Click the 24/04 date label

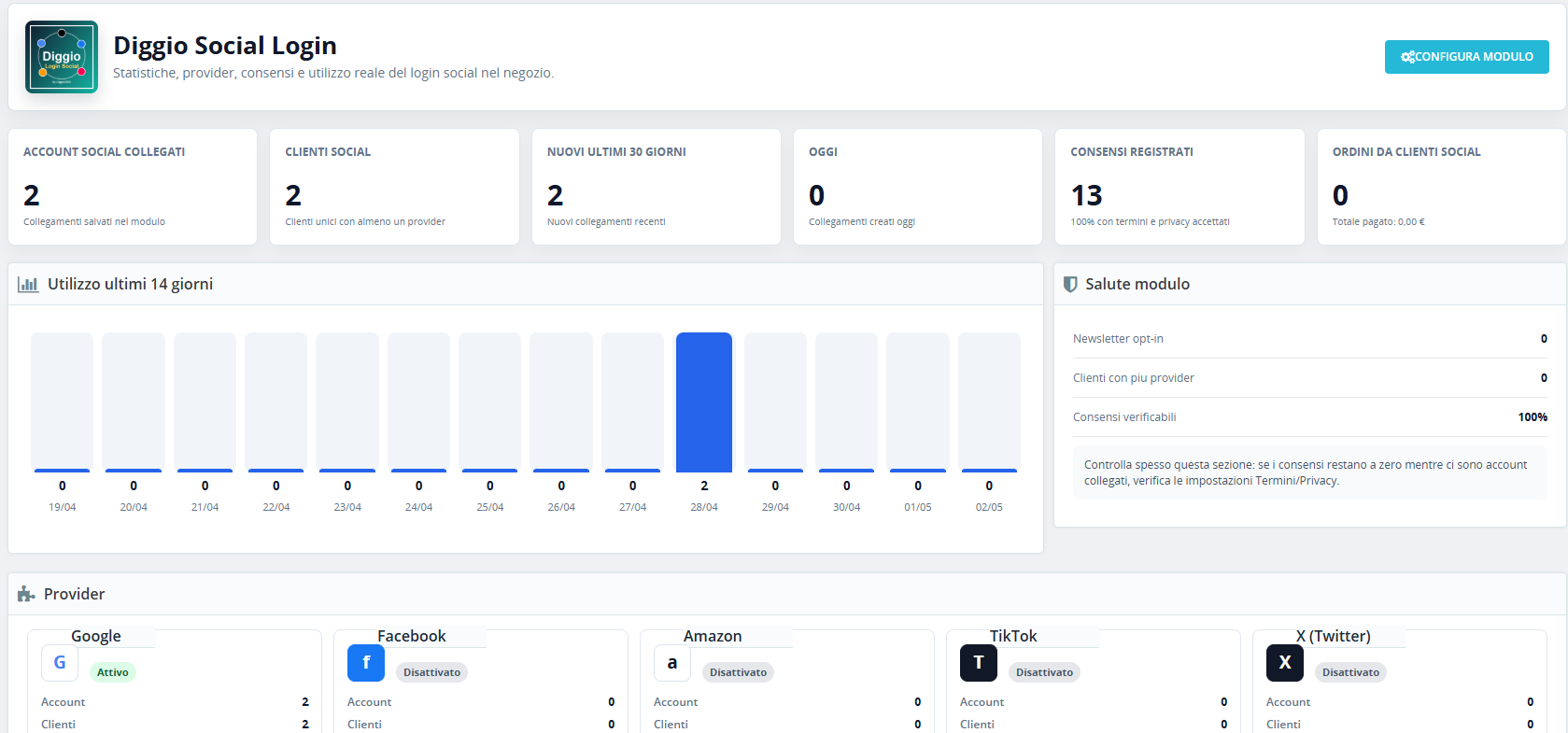coord(418,507)
